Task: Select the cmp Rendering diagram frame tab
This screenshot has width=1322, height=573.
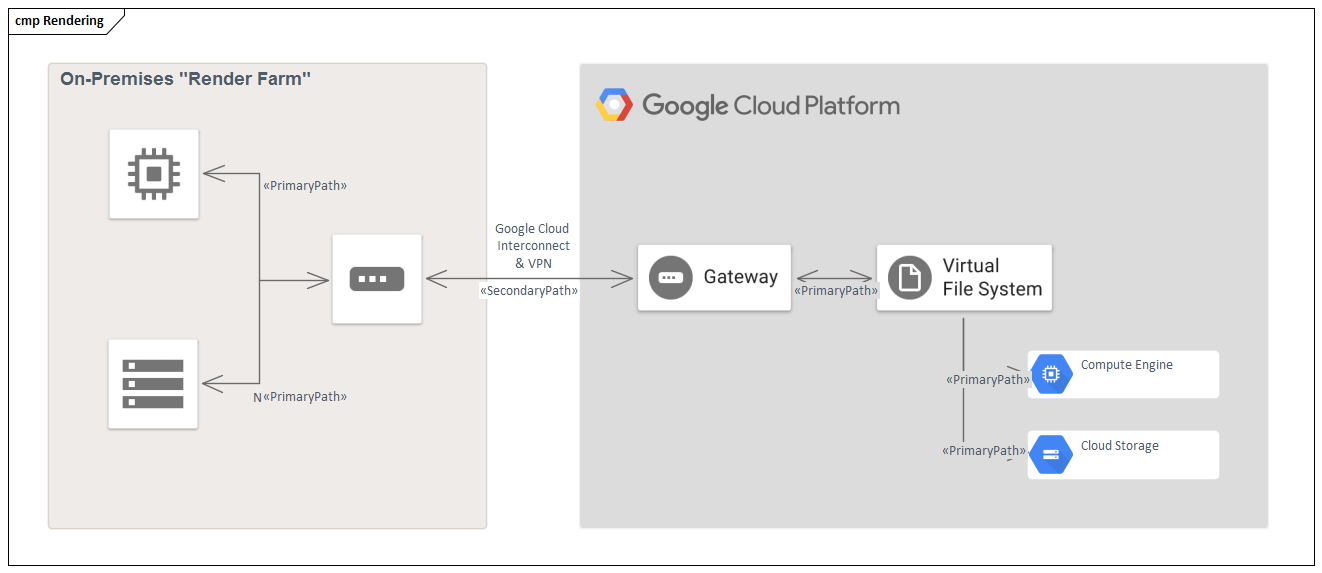Action: tap(60, 21)
